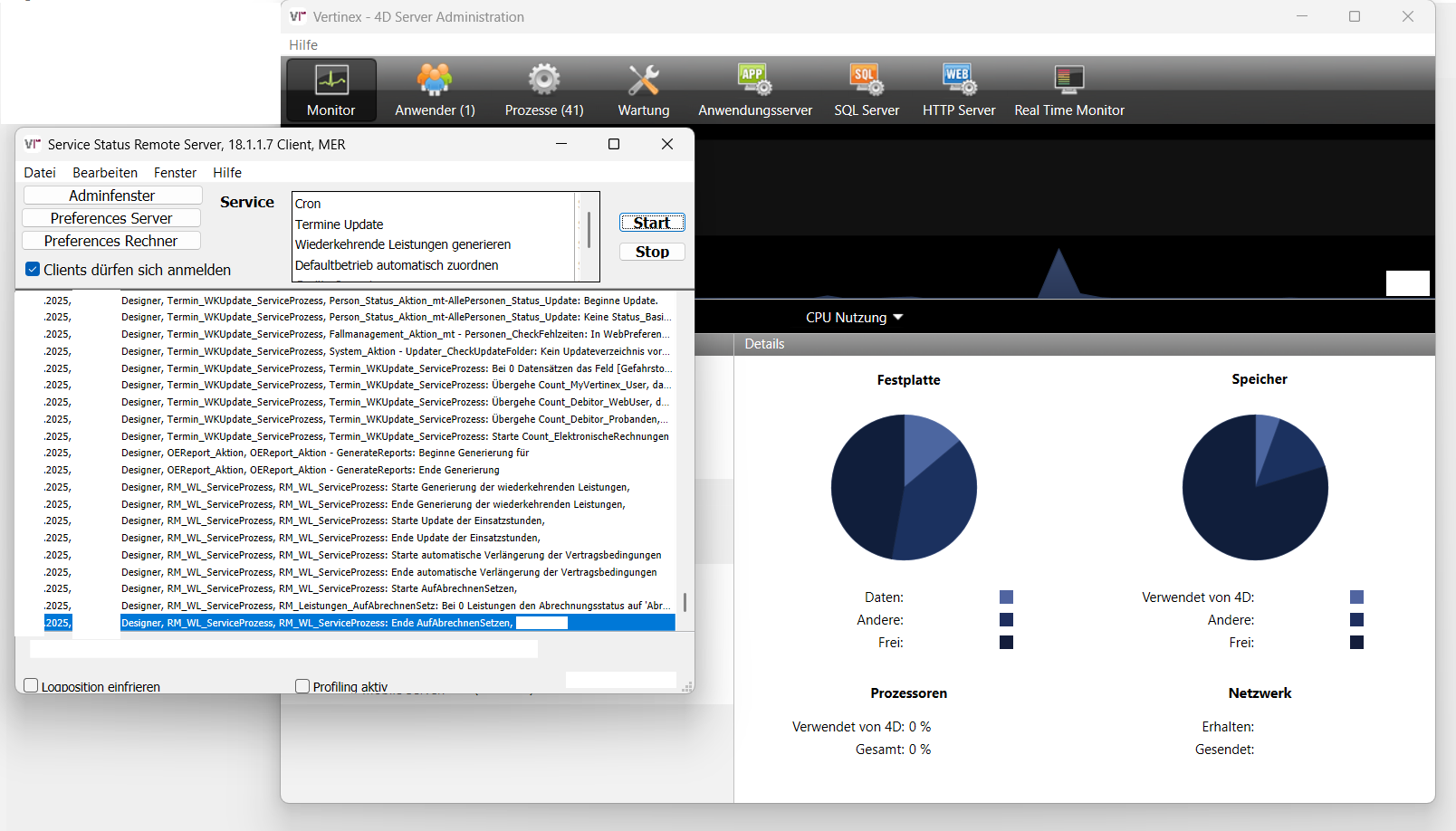Open the Anwender (1) users icon

click(435, 81)
